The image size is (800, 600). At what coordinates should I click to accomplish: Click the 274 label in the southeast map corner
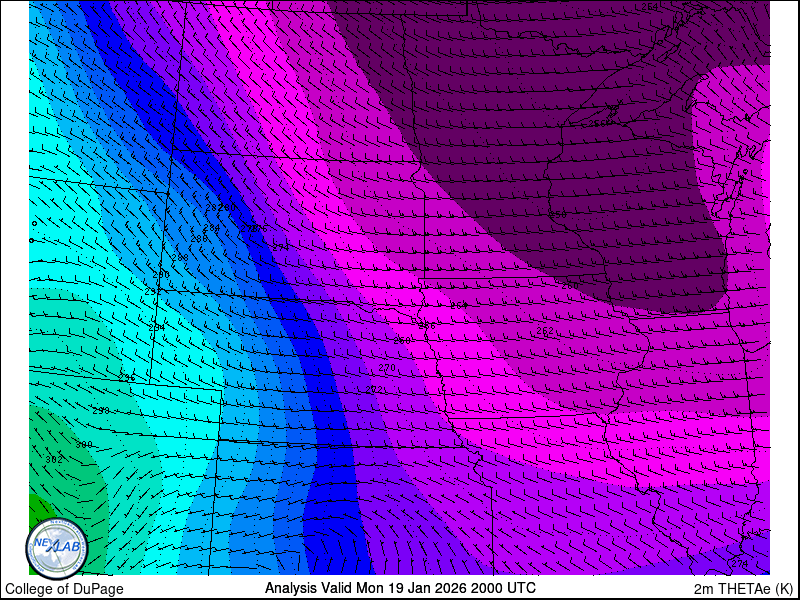pyautogui.click(x=739, y=563)
